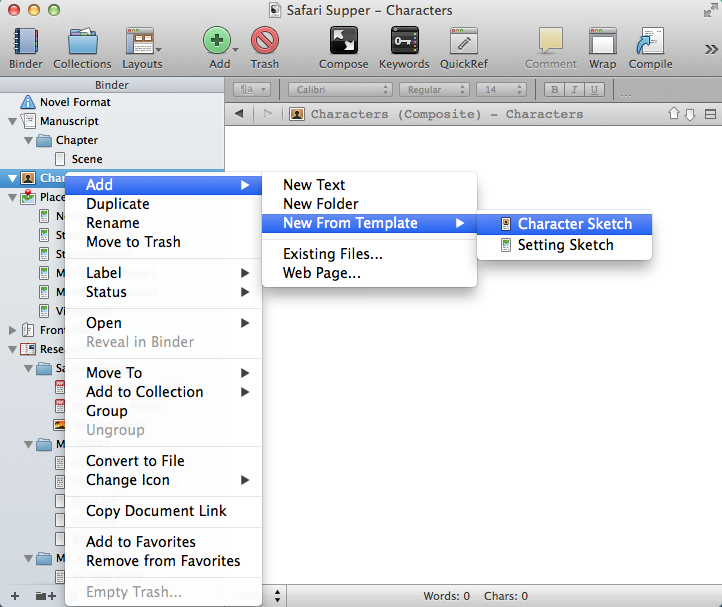
Task: Add new binder item with plus button
Action: click(x=15, y=596)
